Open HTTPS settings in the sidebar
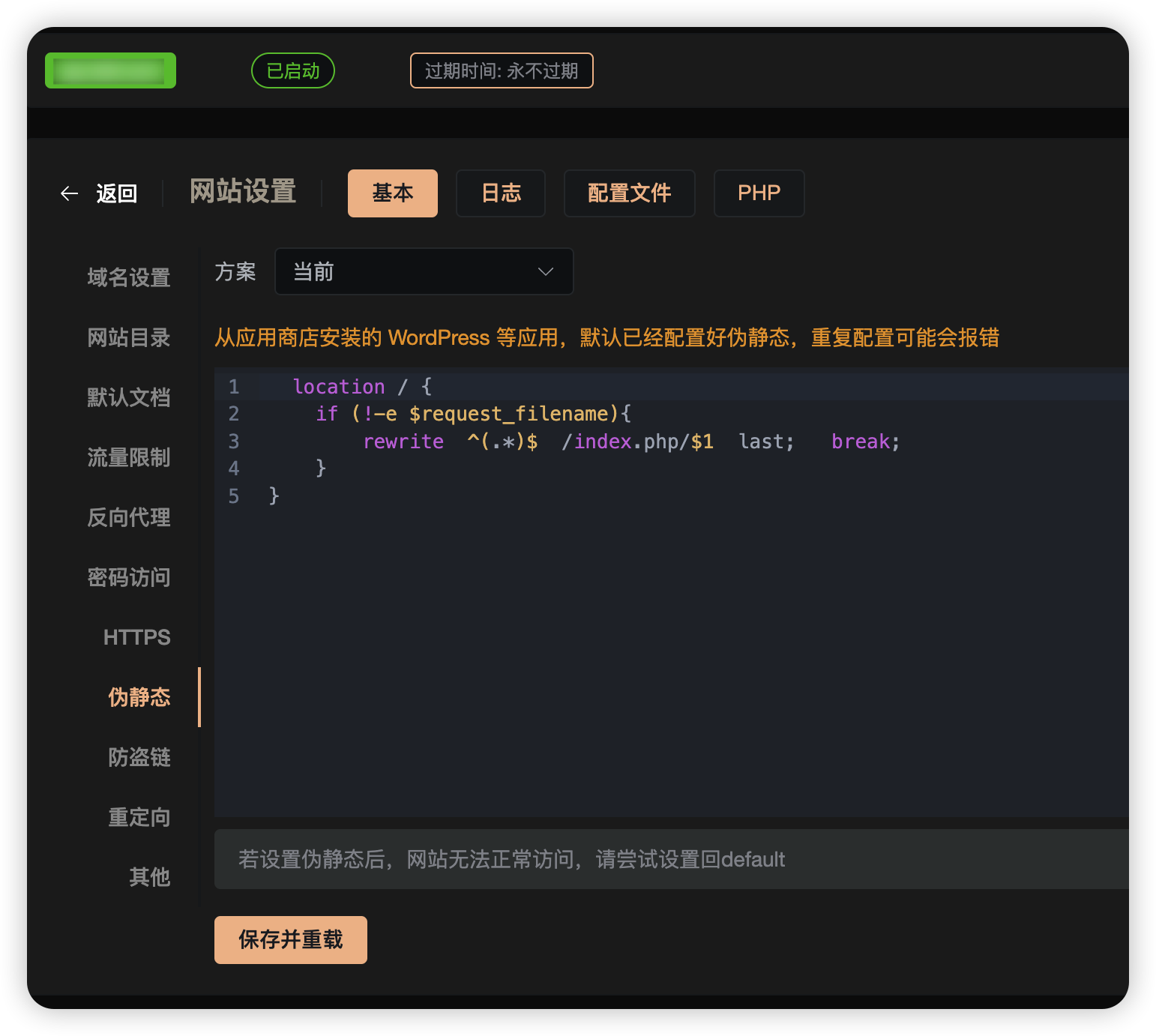This screenshot has height=1036, width=1156. coord(137,637)
